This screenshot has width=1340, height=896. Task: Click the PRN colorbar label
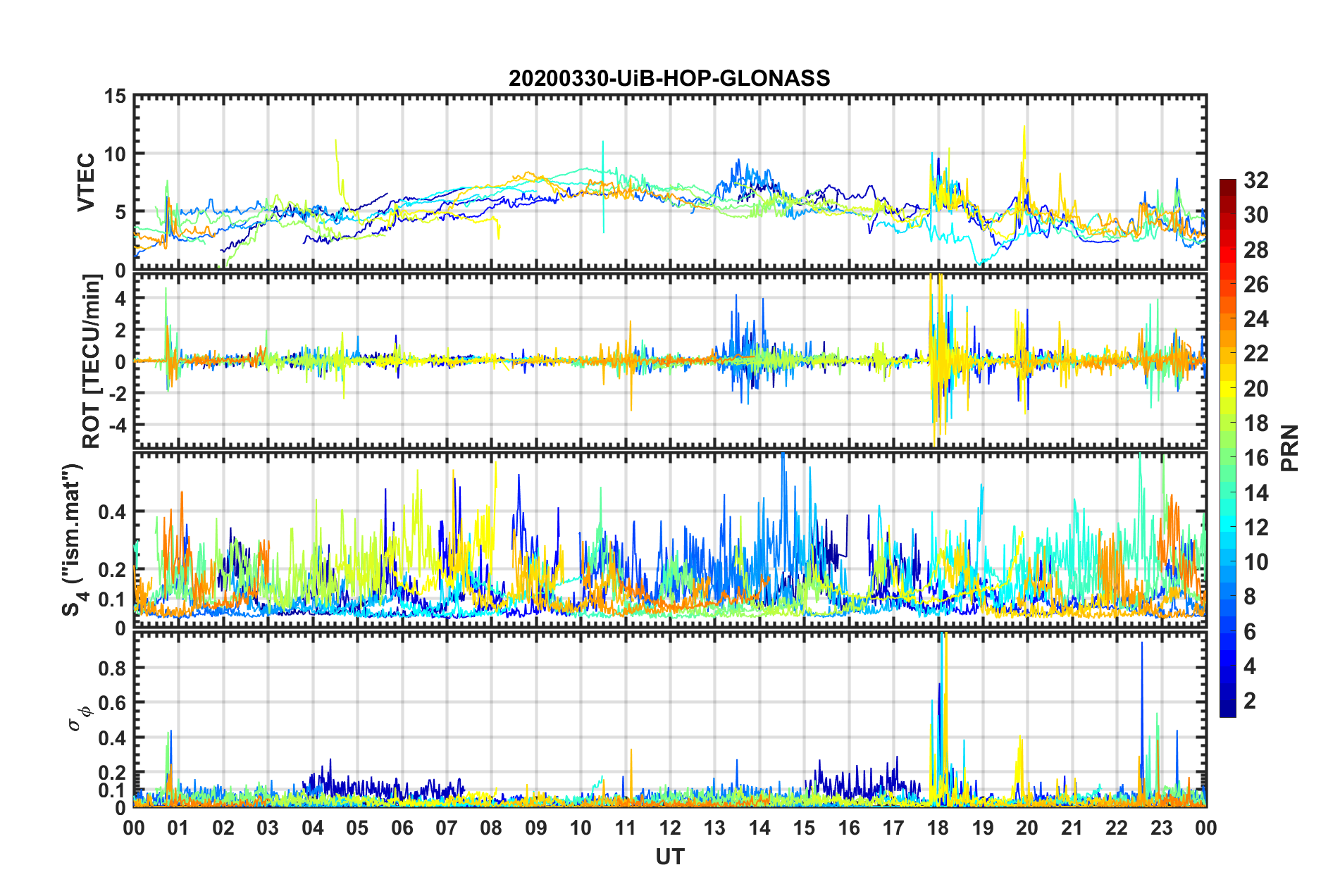(x=1290, y=448)
